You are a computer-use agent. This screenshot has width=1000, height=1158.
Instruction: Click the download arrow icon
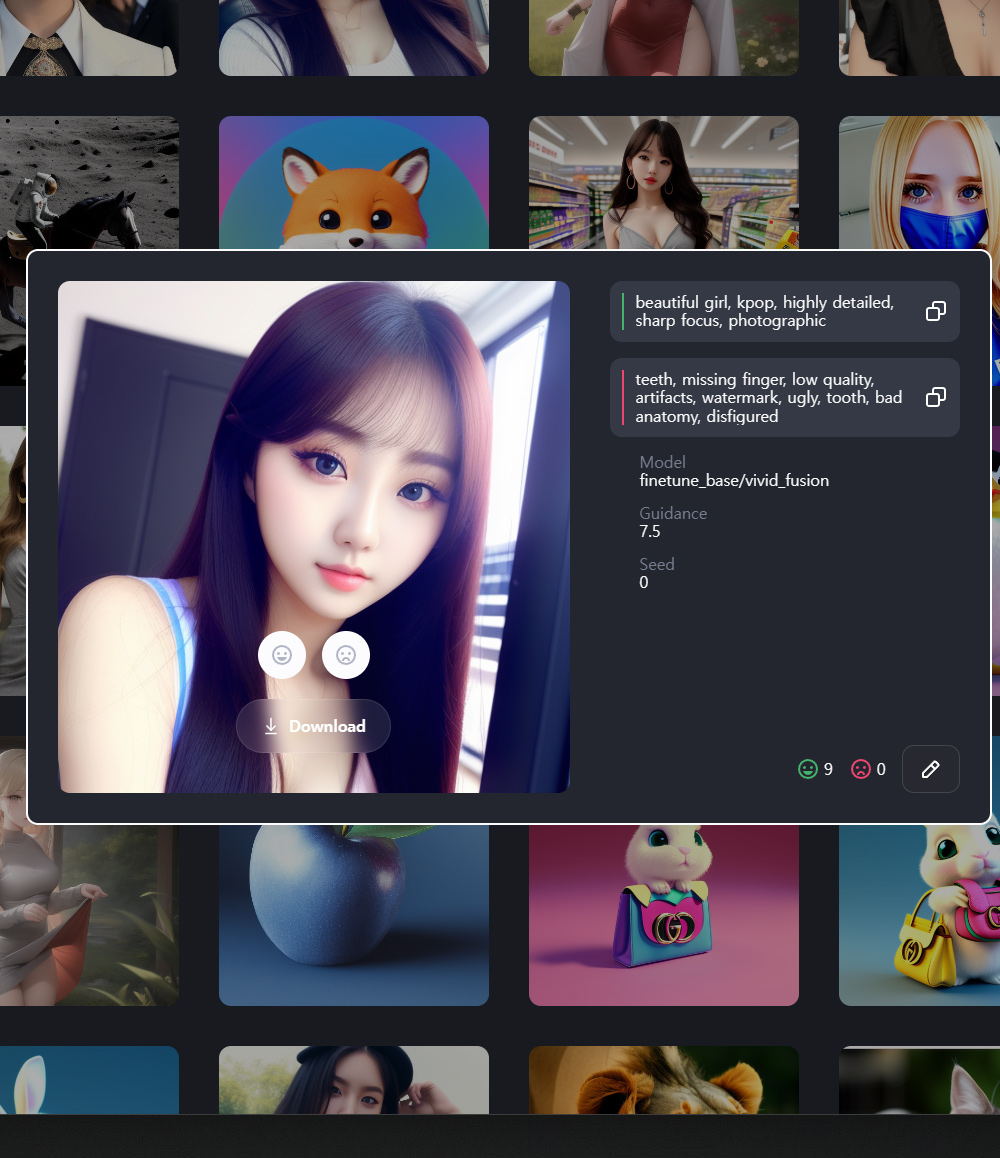(271, 726)
